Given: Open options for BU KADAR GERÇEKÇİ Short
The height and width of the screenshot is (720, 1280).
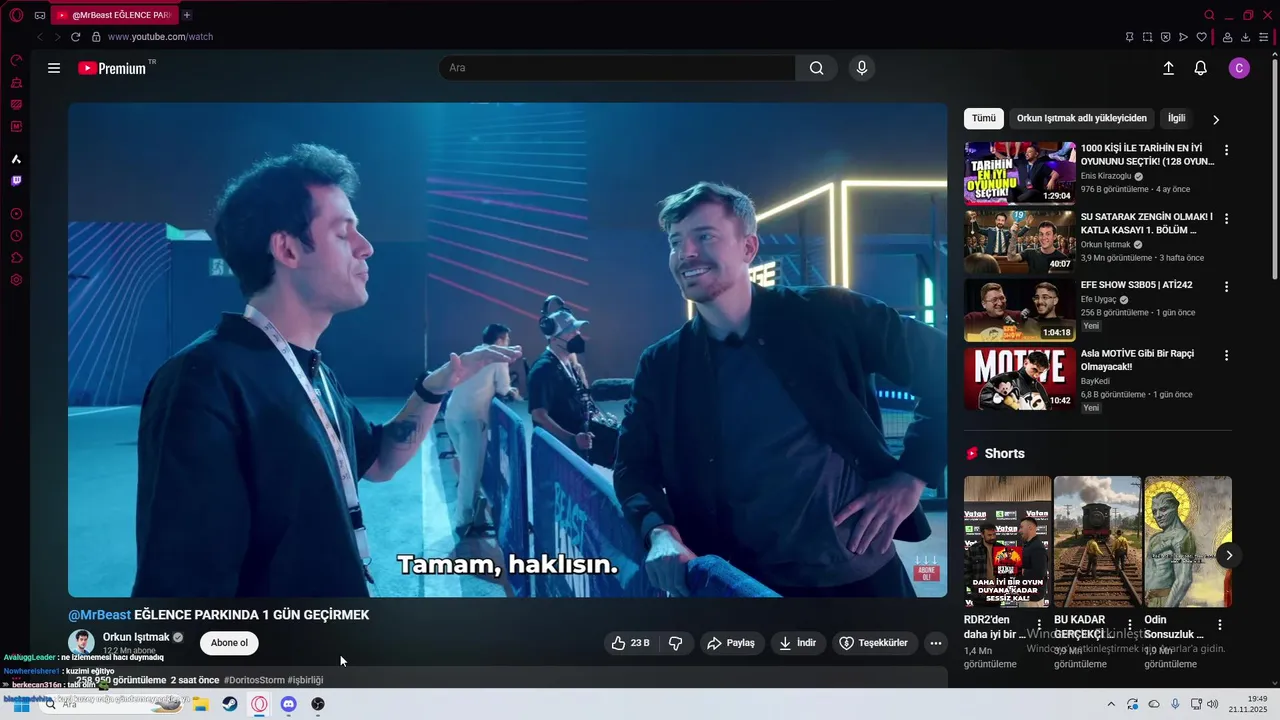Looking at the screenshot, I should [1129, 625].
